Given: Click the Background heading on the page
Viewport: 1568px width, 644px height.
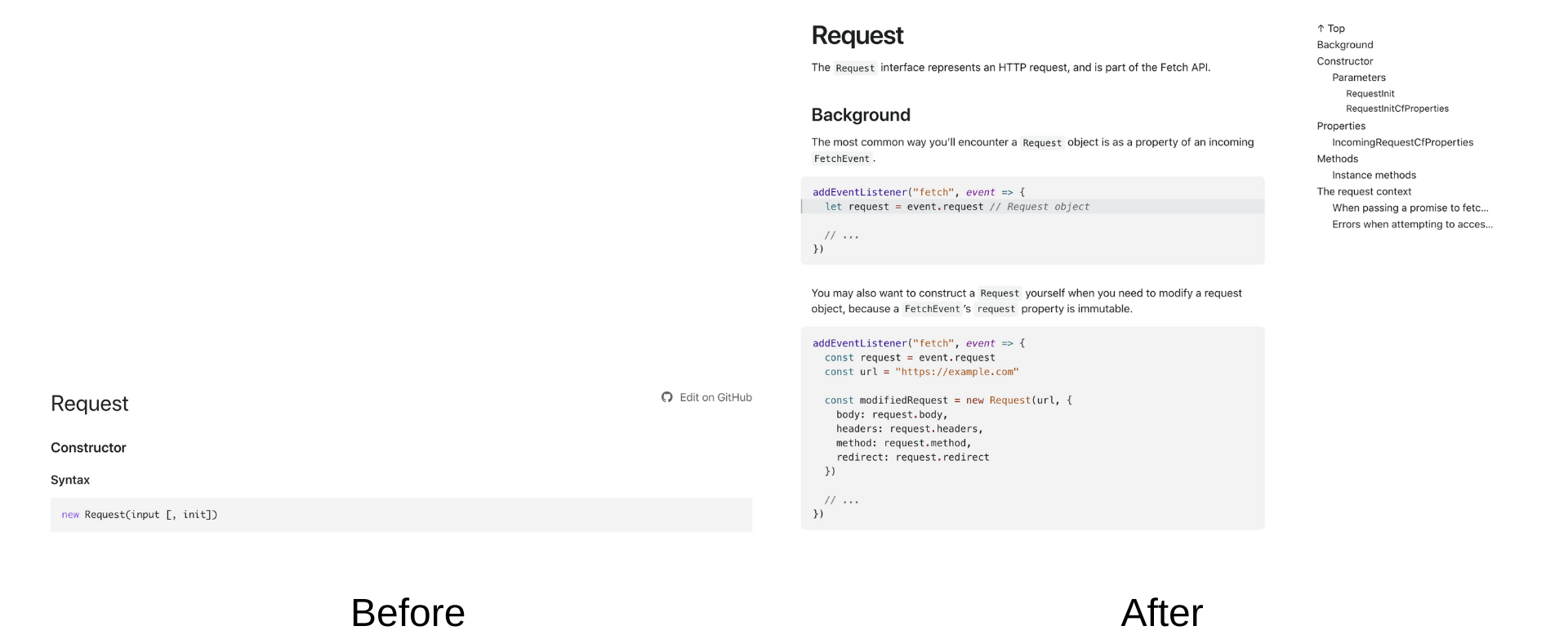Looking at the screenshot, I should coord(860,115).
